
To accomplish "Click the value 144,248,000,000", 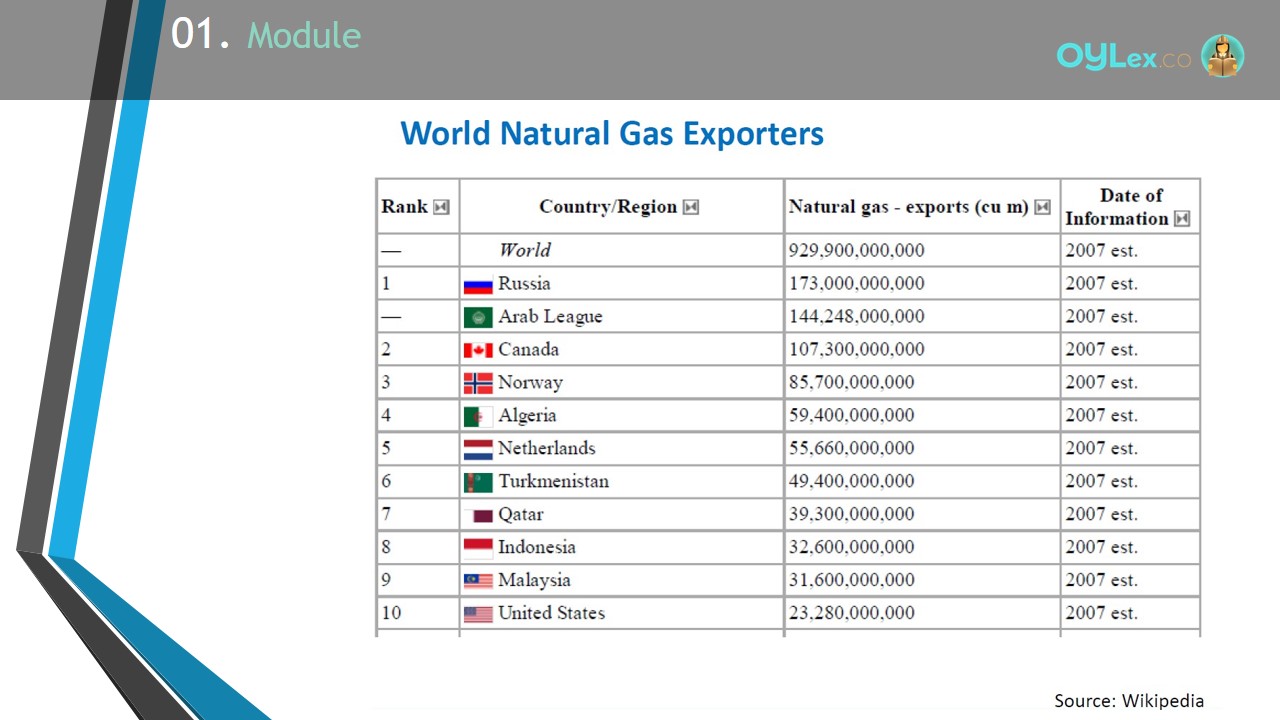I will [x=856, y=317].
